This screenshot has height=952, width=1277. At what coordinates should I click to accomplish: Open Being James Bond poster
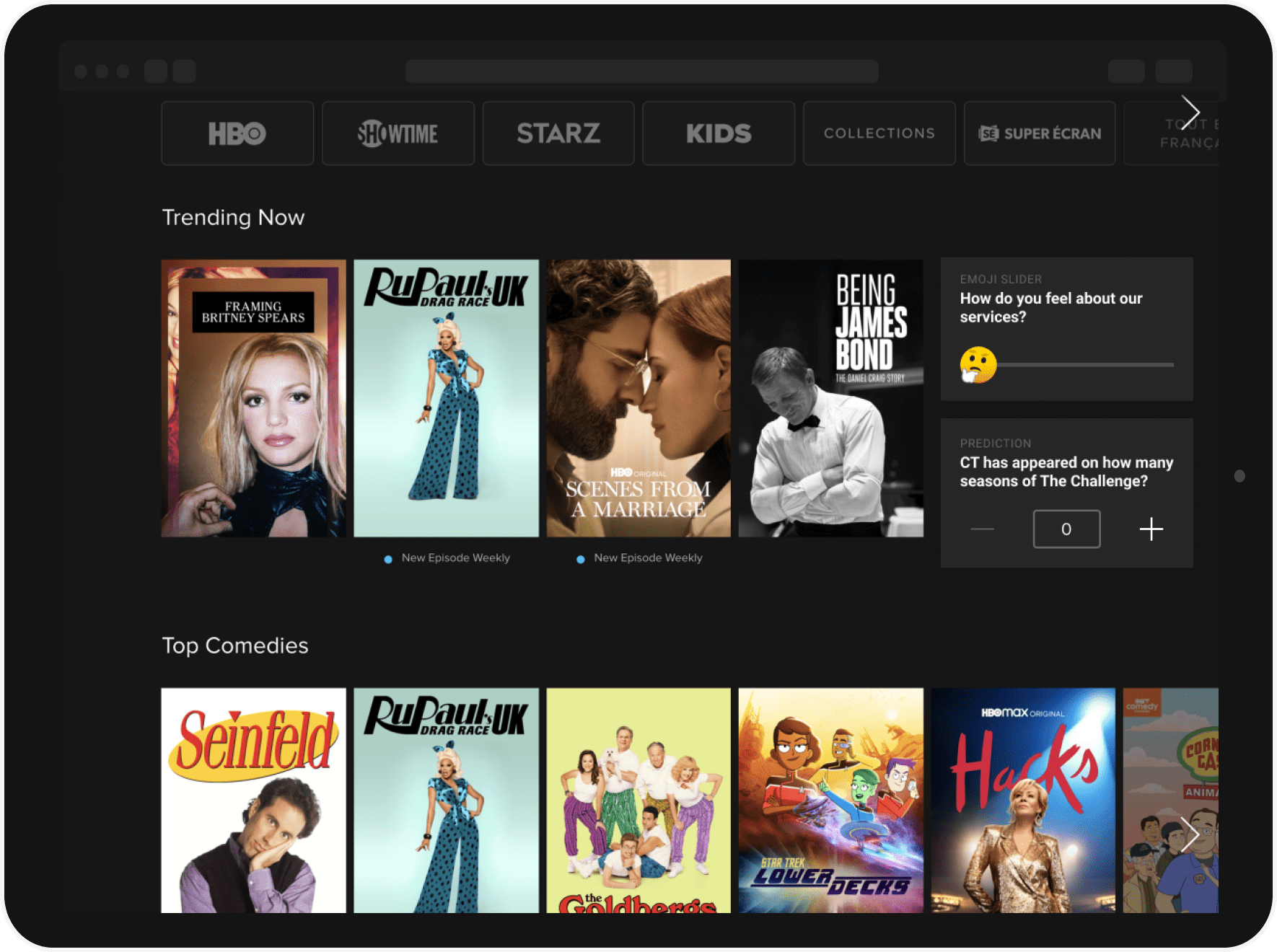click(831, 398)
